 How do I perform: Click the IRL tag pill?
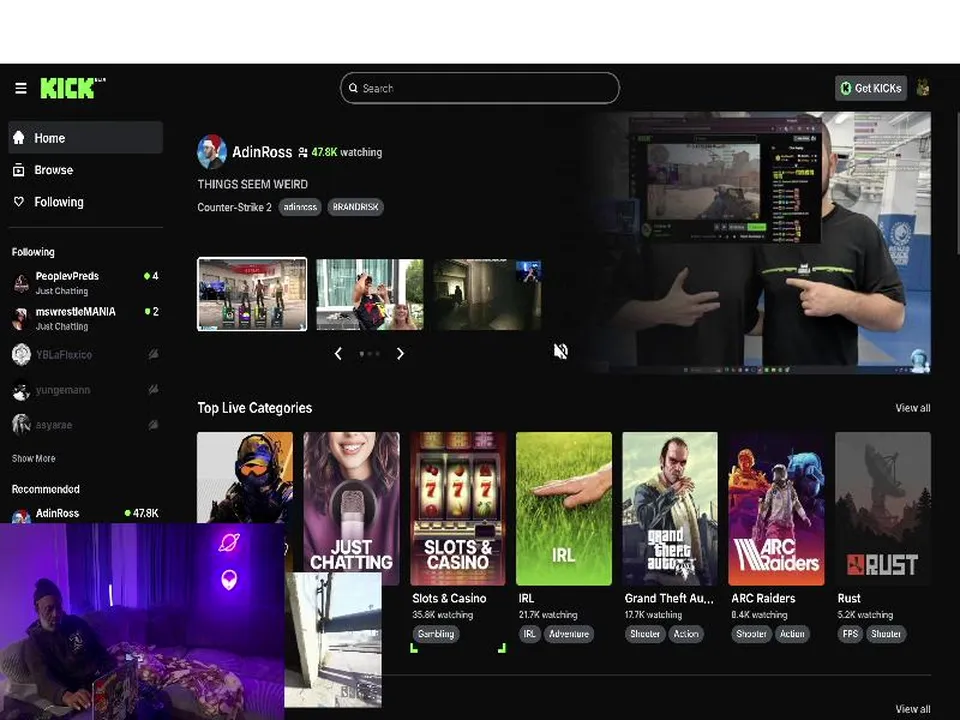[529, 634]
